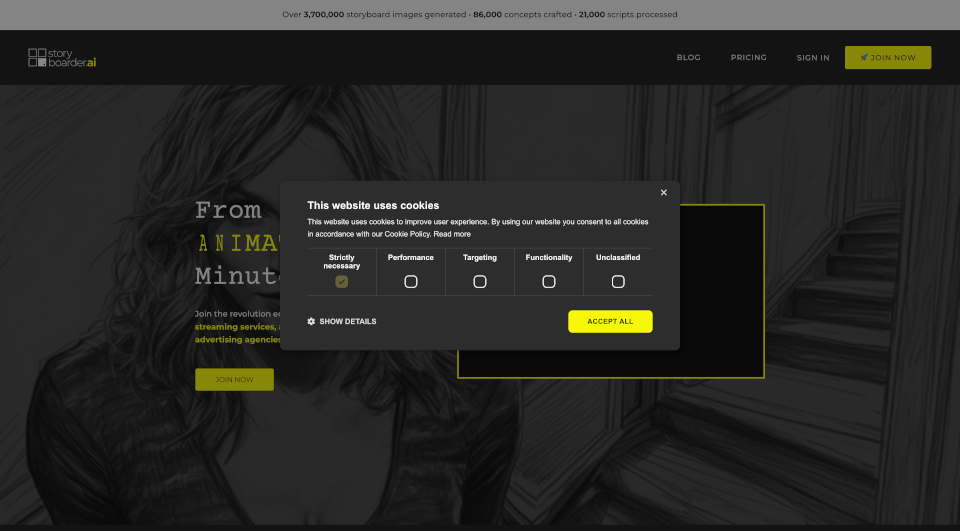Screen dimensions: 960x531
Task: Open the Read more cookie policy link
Action: 452,234
